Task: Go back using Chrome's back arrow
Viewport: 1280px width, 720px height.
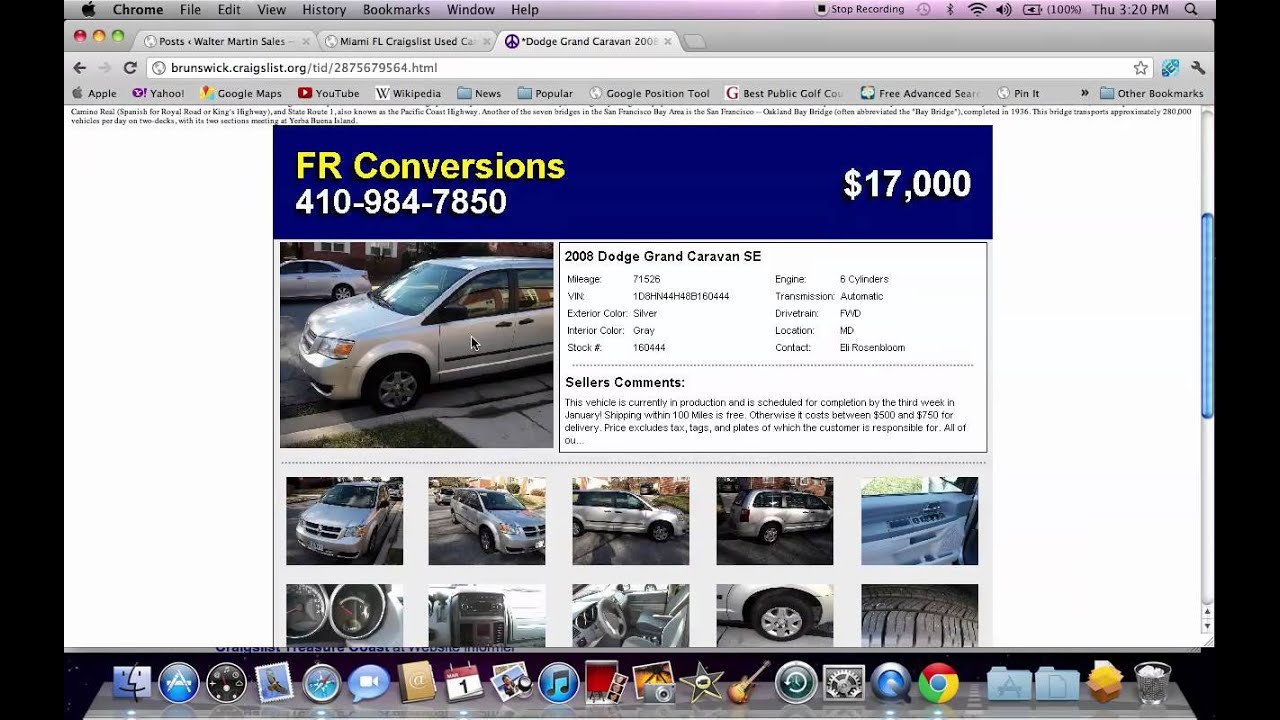Action: pos(80,68)
